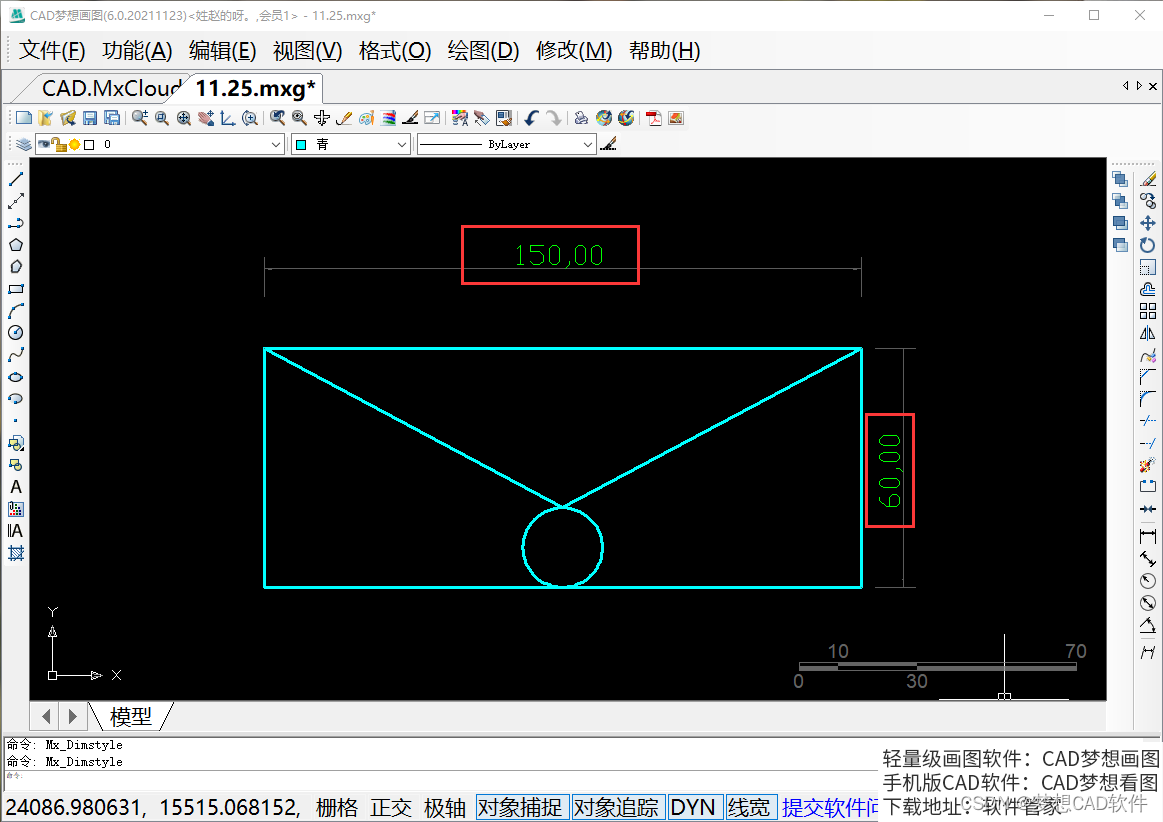
Task: Toggle 正交 ortho mode
Action: point(391,807)
